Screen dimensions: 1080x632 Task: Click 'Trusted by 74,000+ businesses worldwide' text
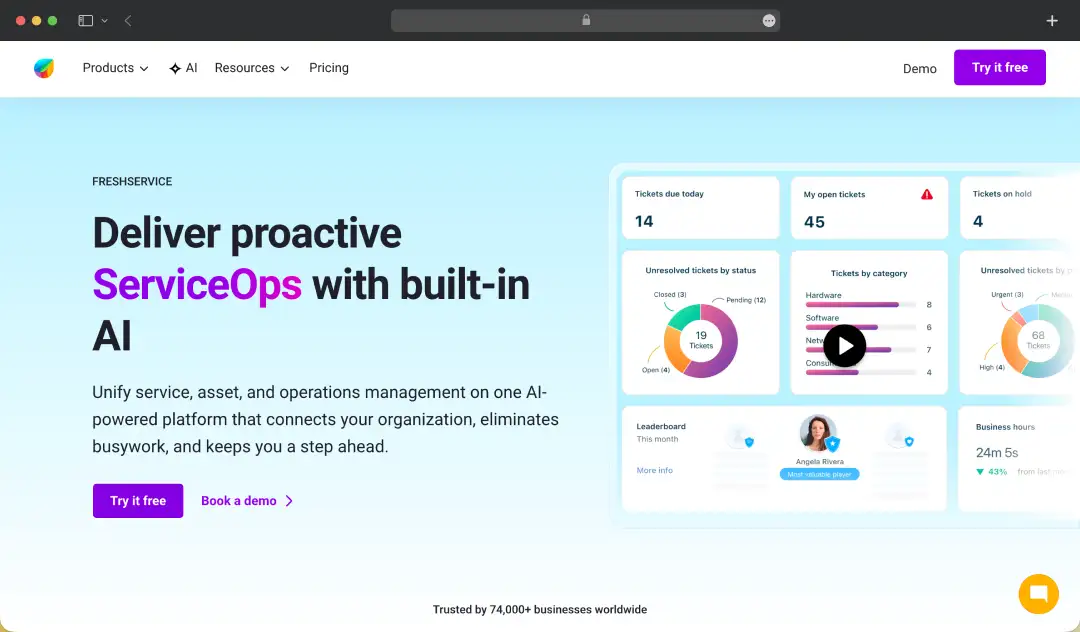tap(540, 609)
